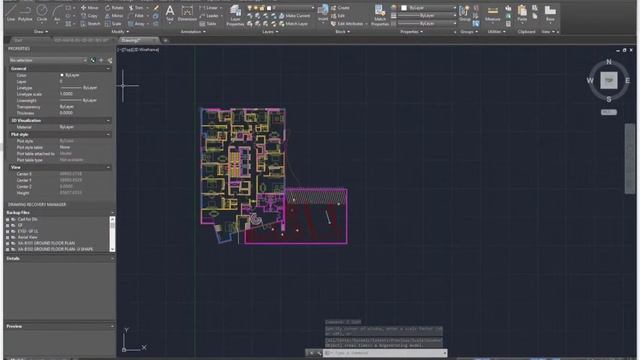Expand the Annotation panel flyout

(193, 31)
